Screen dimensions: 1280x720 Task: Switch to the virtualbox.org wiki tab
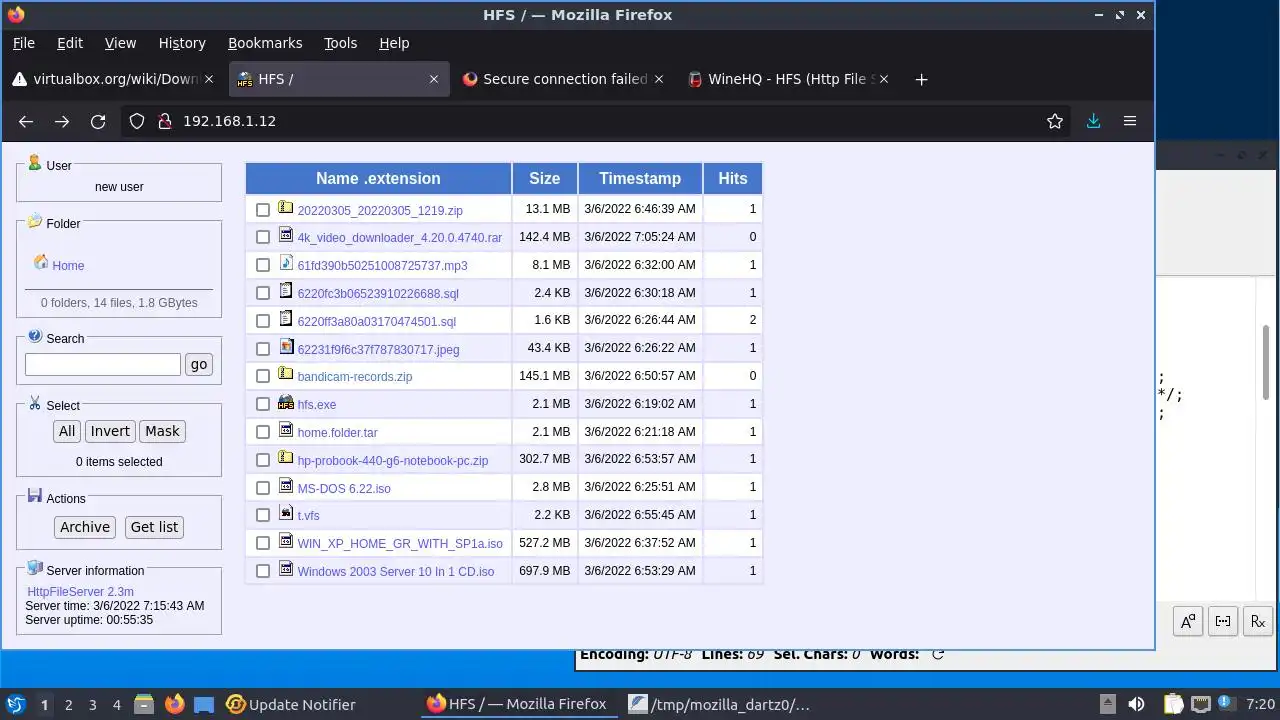tap(112, 79)
